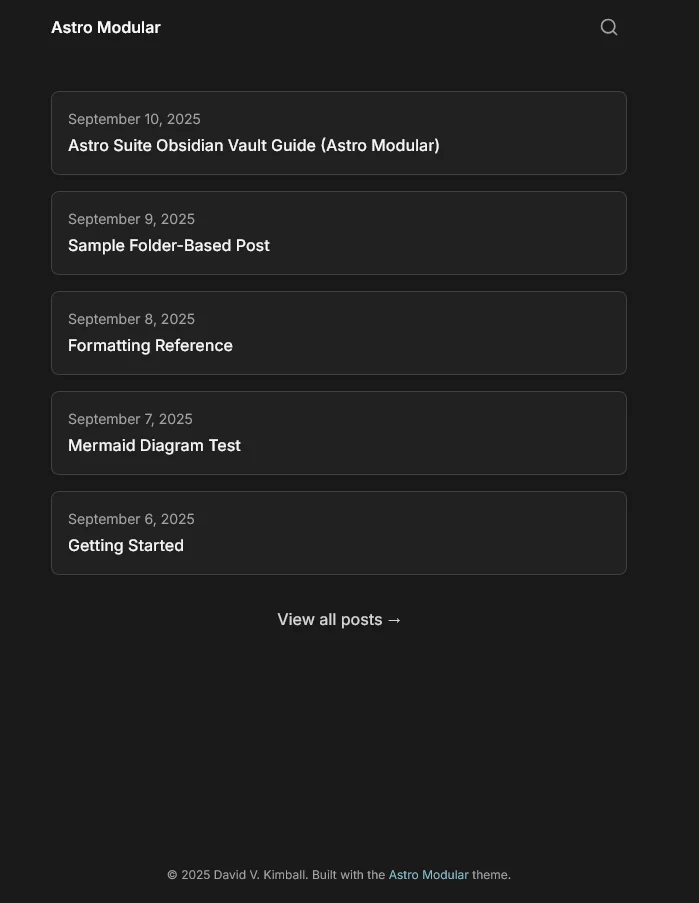Click the September 6, 2025 date
699x903 pixels.
(131, 519)
